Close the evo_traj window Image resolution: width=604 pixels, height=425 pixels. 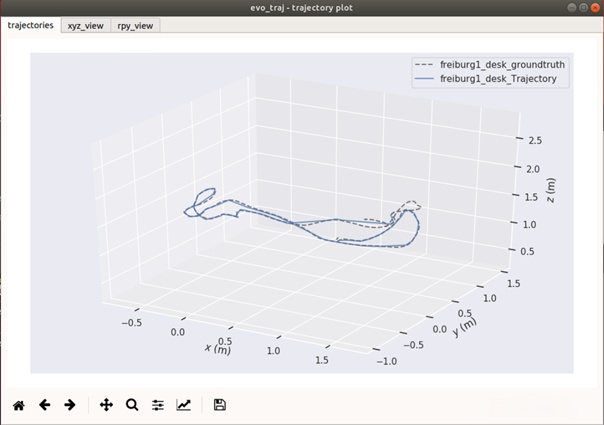(x=596, y=8)
